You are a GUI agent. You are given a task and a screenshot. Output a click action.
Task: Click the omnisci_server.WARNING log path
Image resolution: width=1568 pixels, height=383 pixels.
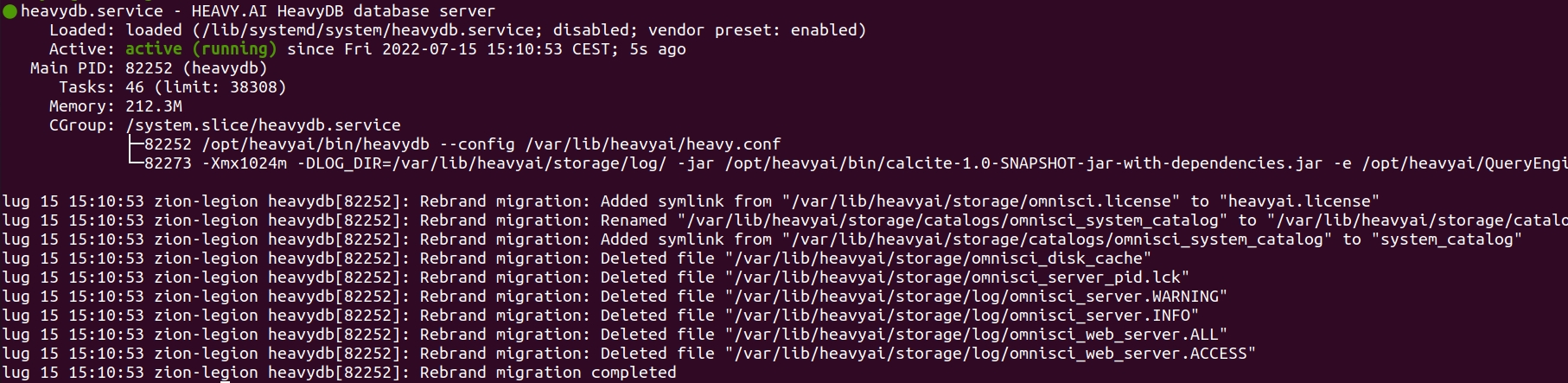coord(976,297)
